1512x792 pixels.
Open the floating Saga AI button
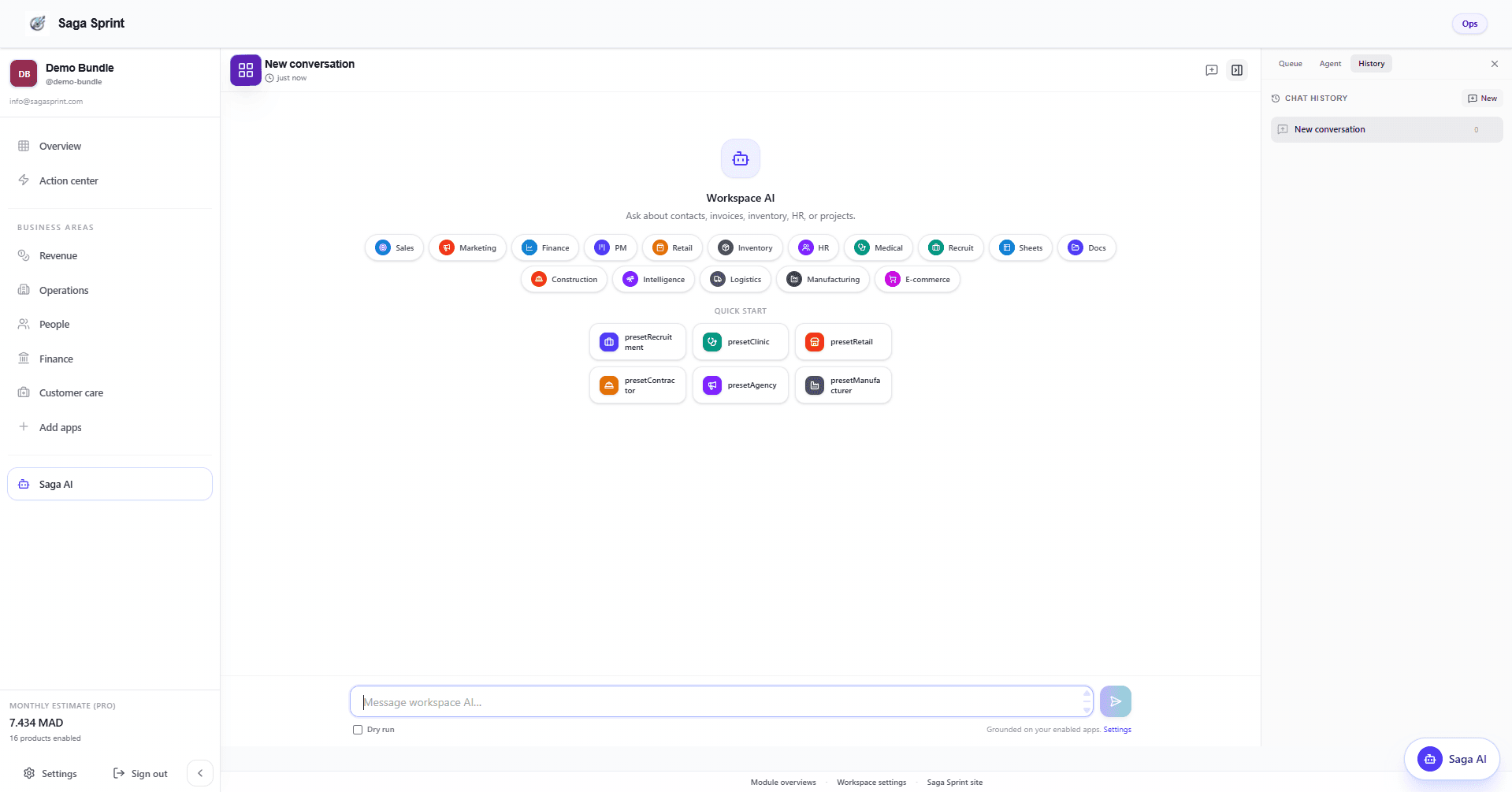point(1451,759)
